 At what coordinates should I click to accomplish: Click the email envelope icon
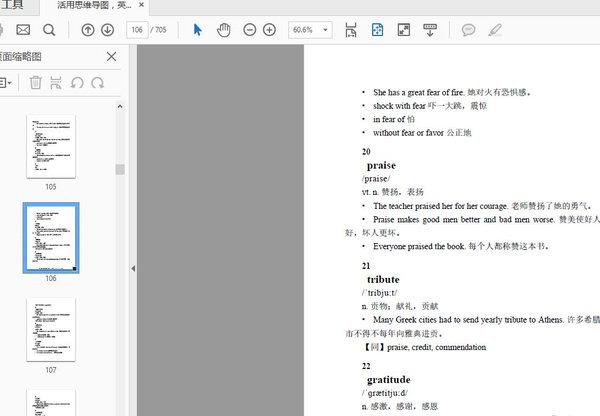(x=23, y=29)
